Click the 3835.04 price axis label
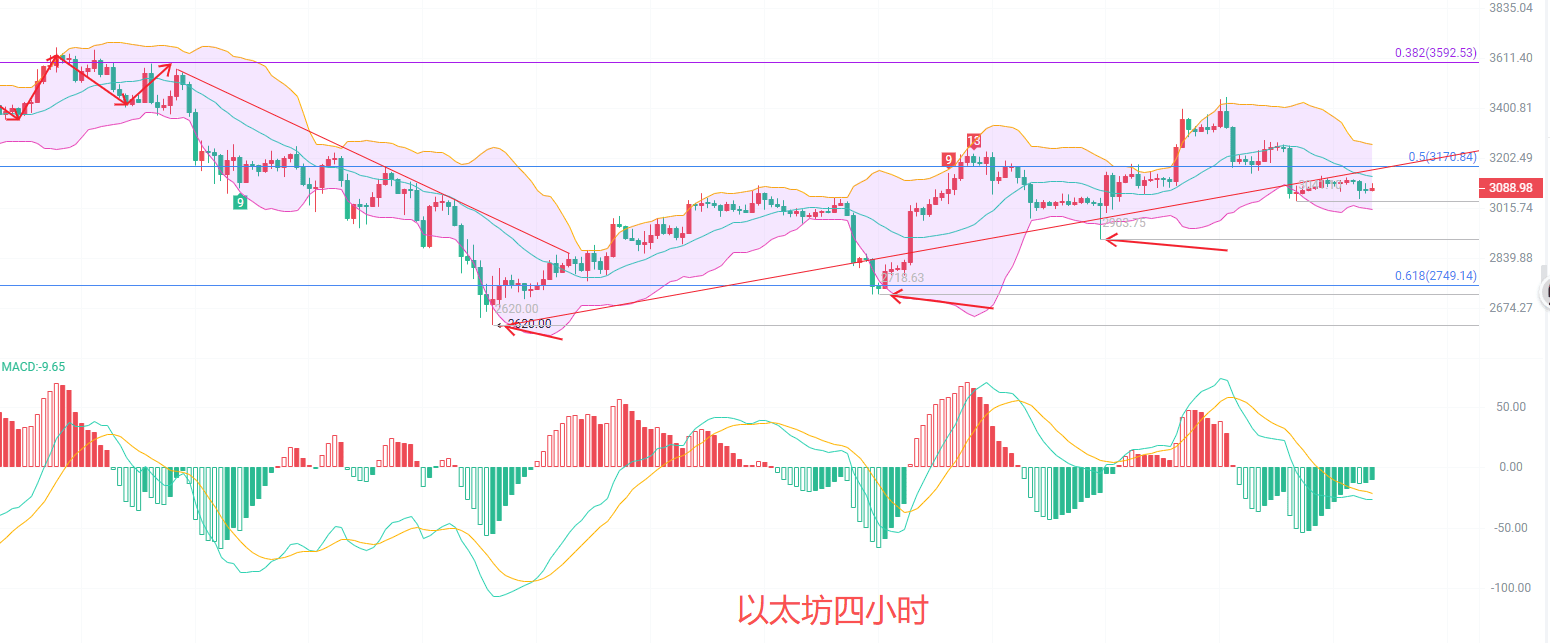The image size is (1550, 643). click(x=1510, y=8)
